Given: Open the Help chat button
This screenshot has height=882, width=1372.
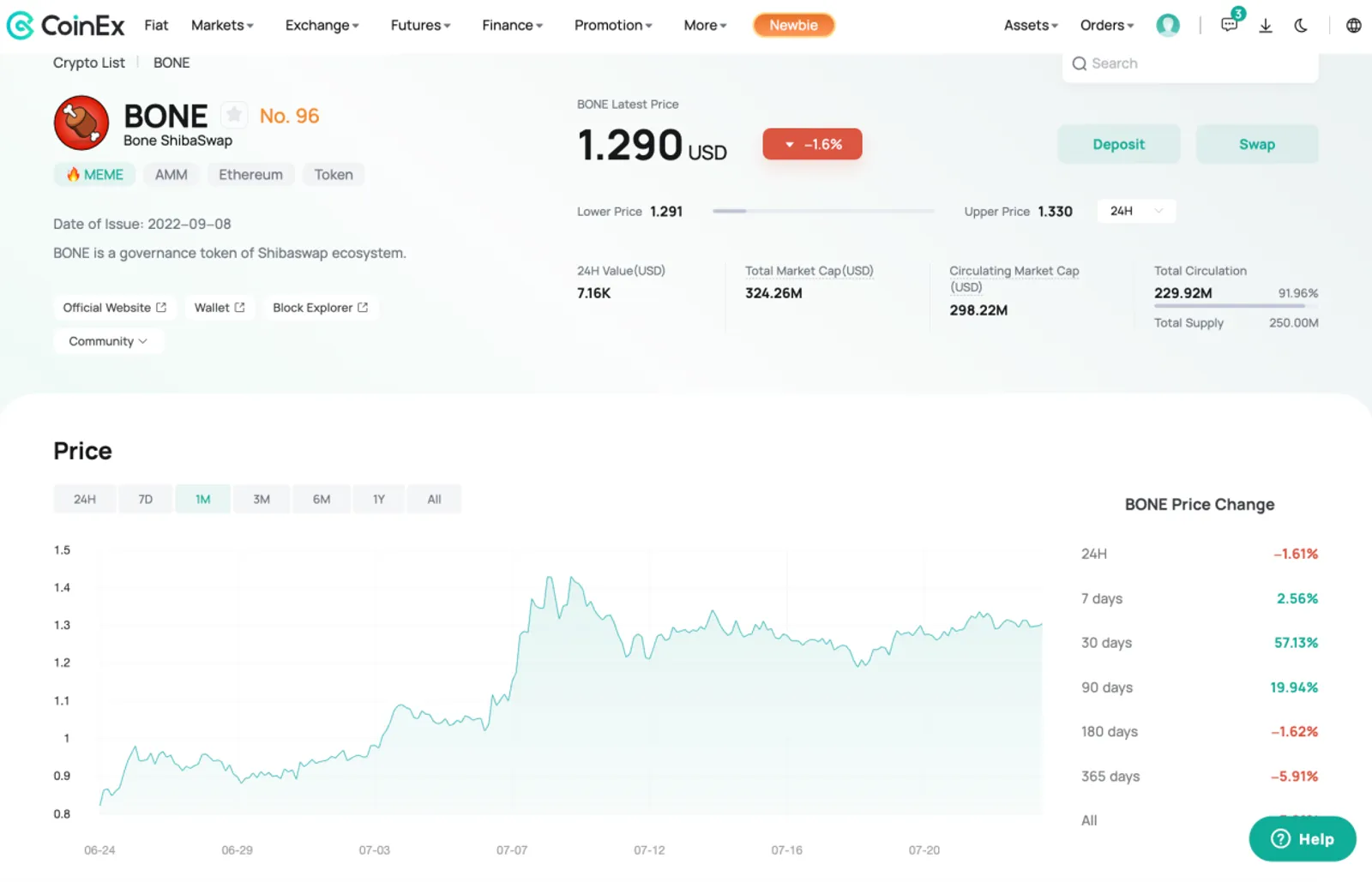Looking at the screenshot, I should click(1303, 838).
